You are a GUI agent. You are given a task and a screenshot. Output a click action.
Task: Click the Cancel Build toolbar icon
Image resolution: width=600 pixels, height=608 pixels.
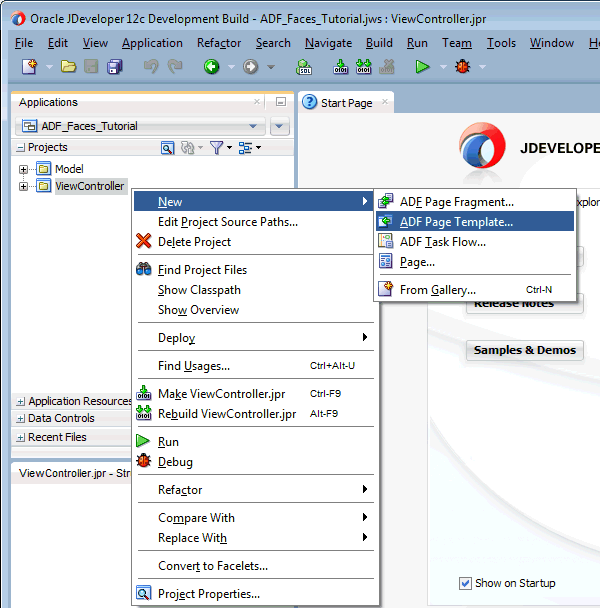(x=387, y=67)
